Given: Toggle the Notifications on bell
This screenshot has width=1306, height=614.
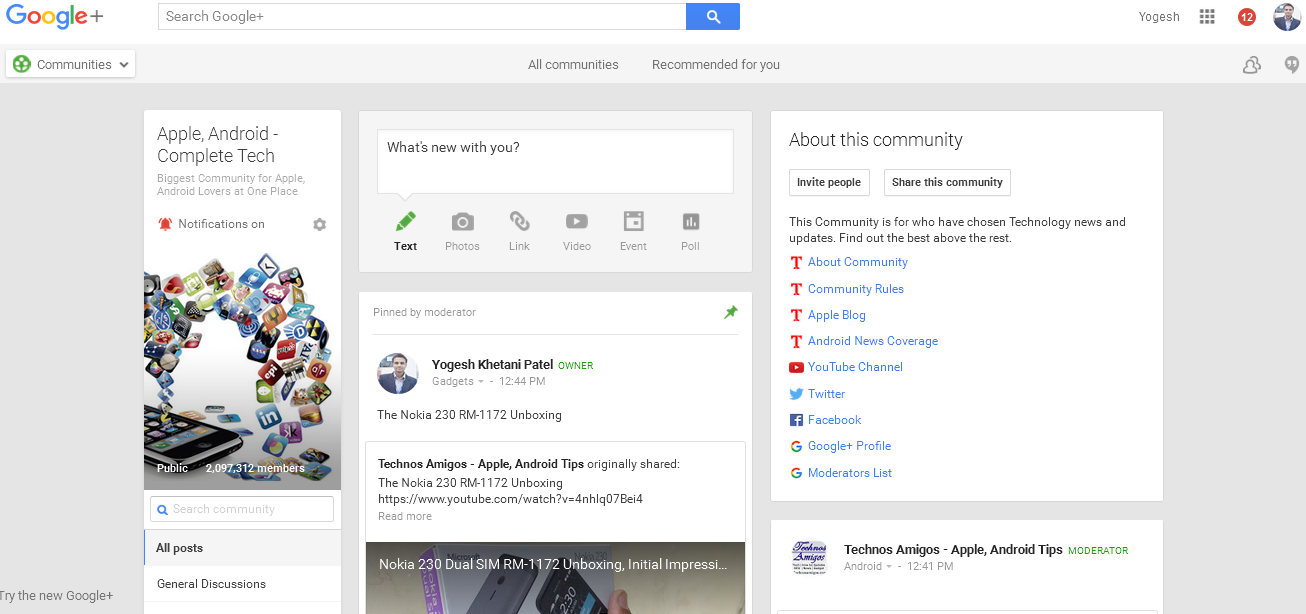Looking at the screenshot, I should point(165,224).
